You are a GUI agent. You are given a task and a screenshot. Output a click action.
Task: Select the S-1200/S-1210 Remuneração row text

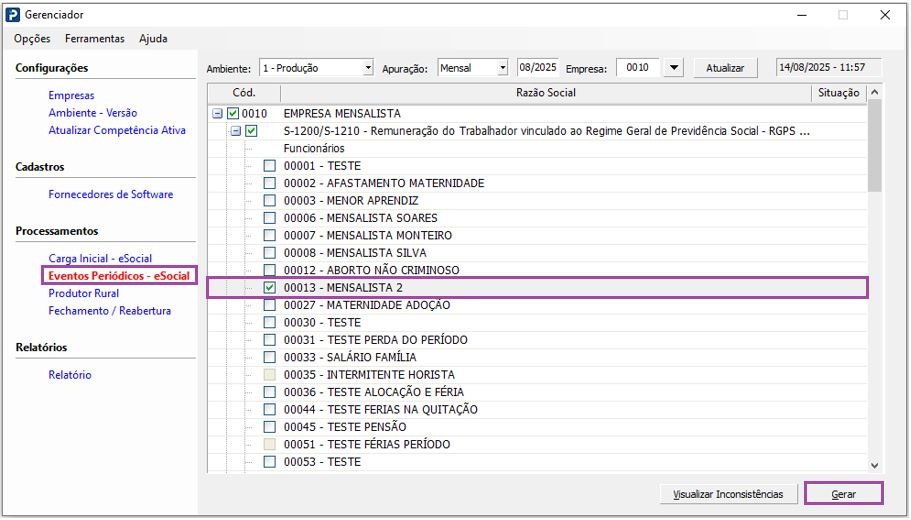point(546,131)
